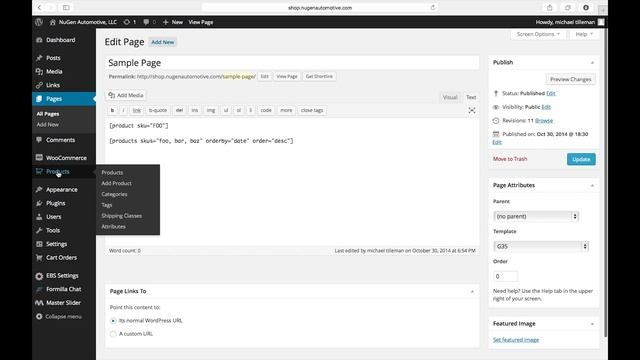This screenshot has height=360, width=640.
Task: Choose Shipping Classes from Products flyout
Action: (x=122, y=216)
